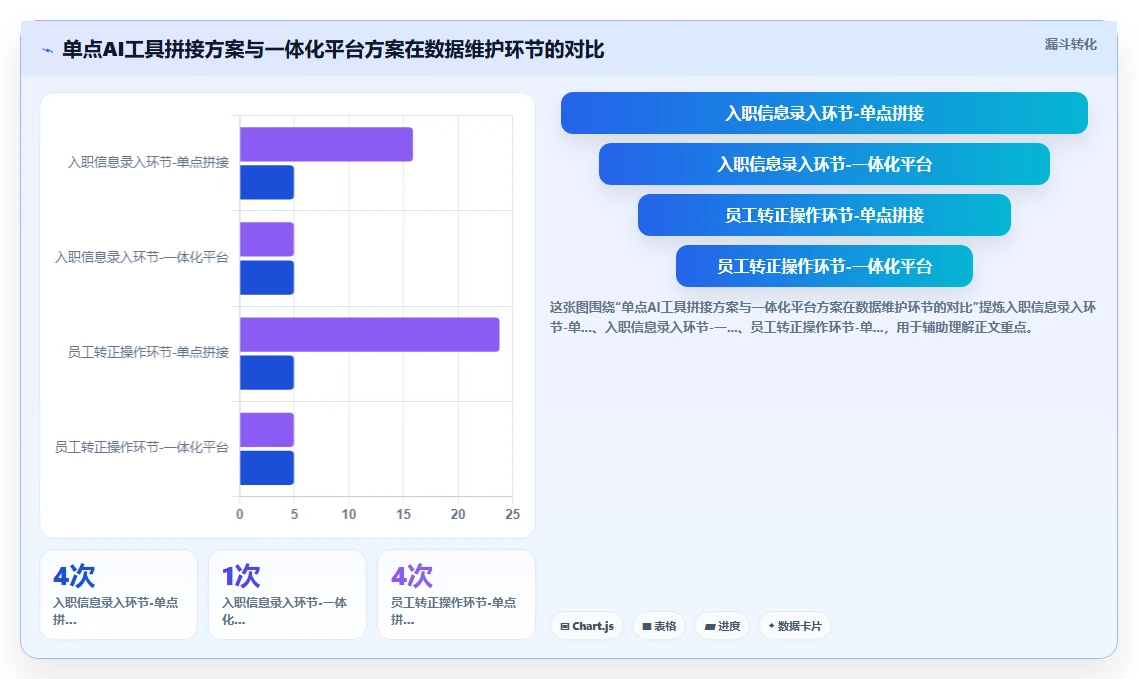Click the 数据卡片 tag
Image resolution: width=1138 pixels, height=679 pixels.
point(795,626)
